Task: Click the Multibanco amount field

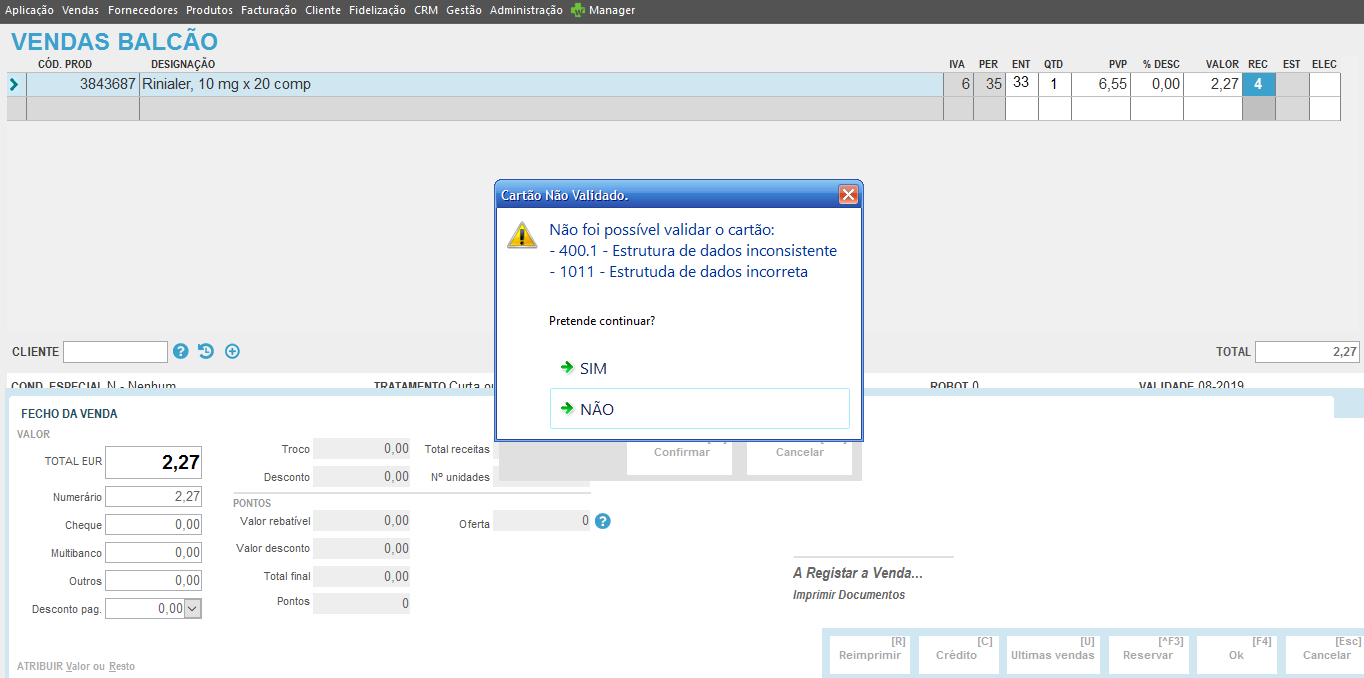Action: (154, 552)
